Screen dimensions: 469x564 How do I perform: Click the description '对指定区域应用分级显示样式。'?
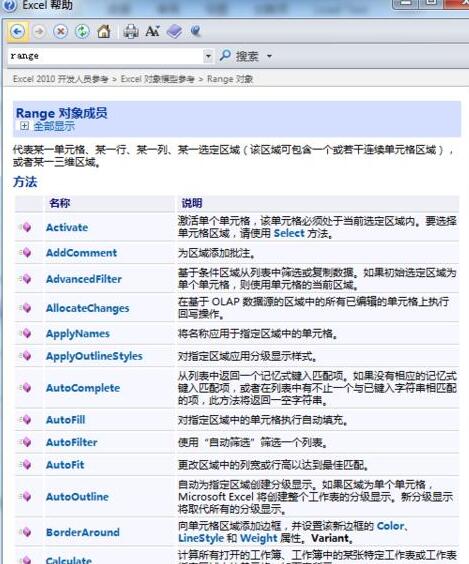pos(247,356)
